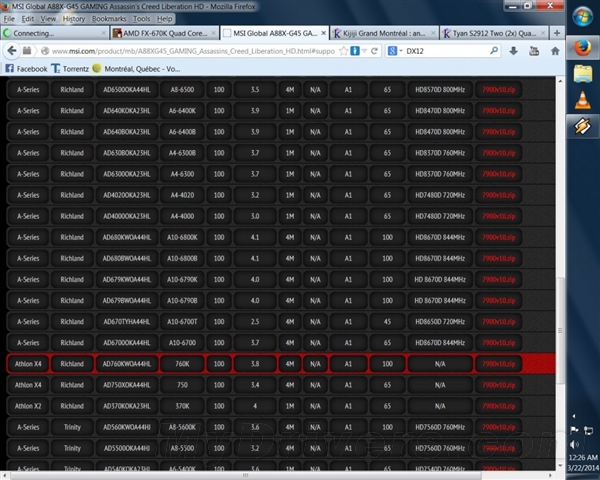The width and height of the screenshot is (600, 480).
Task: Download 7900v10.zip in the A4-4000 row
Action: pyautogui.click(x=498, y=216)
